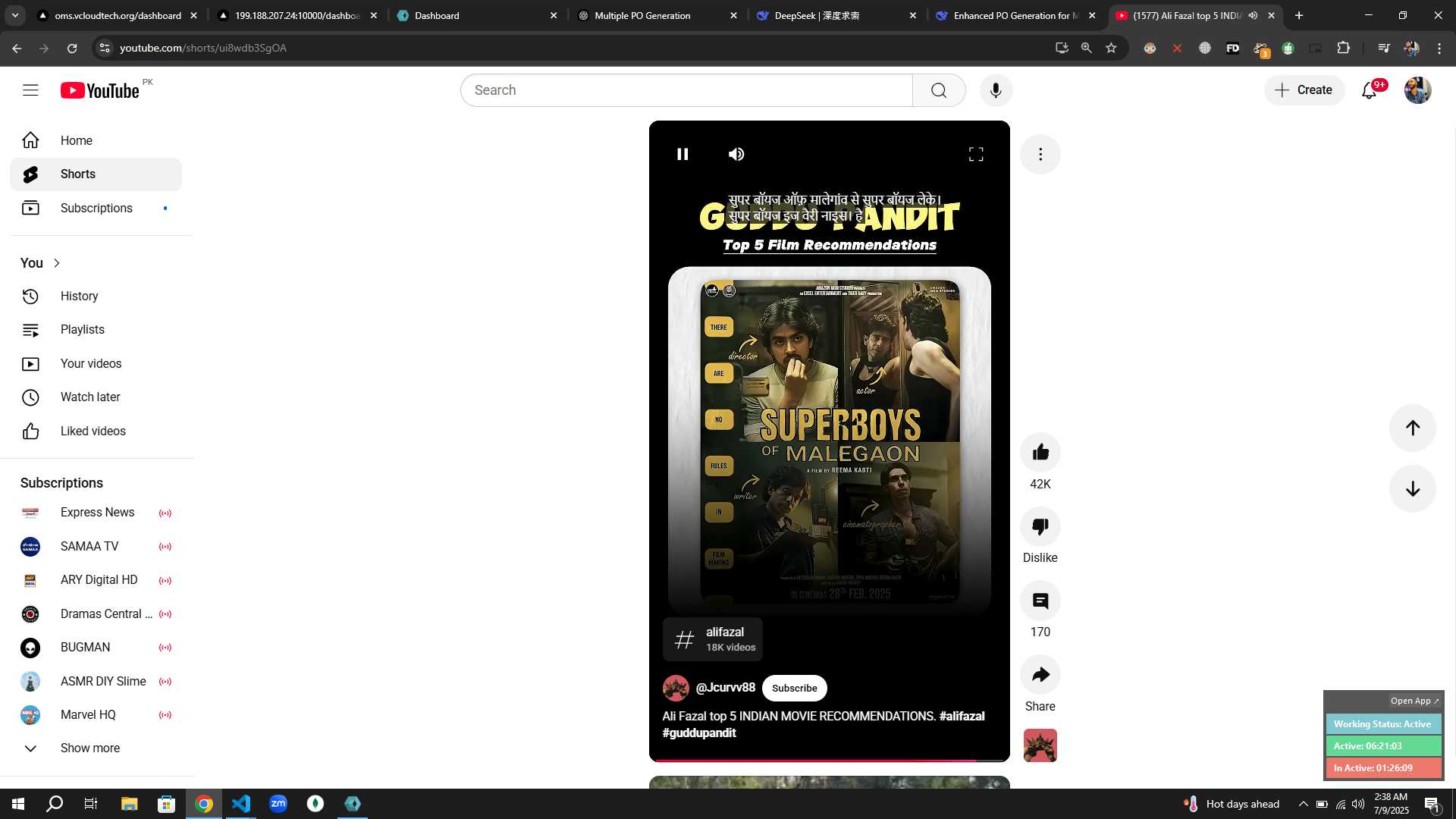Open the Chrome three-dot menu
The image size is (1456, 819).
[x=1439, y=48]
